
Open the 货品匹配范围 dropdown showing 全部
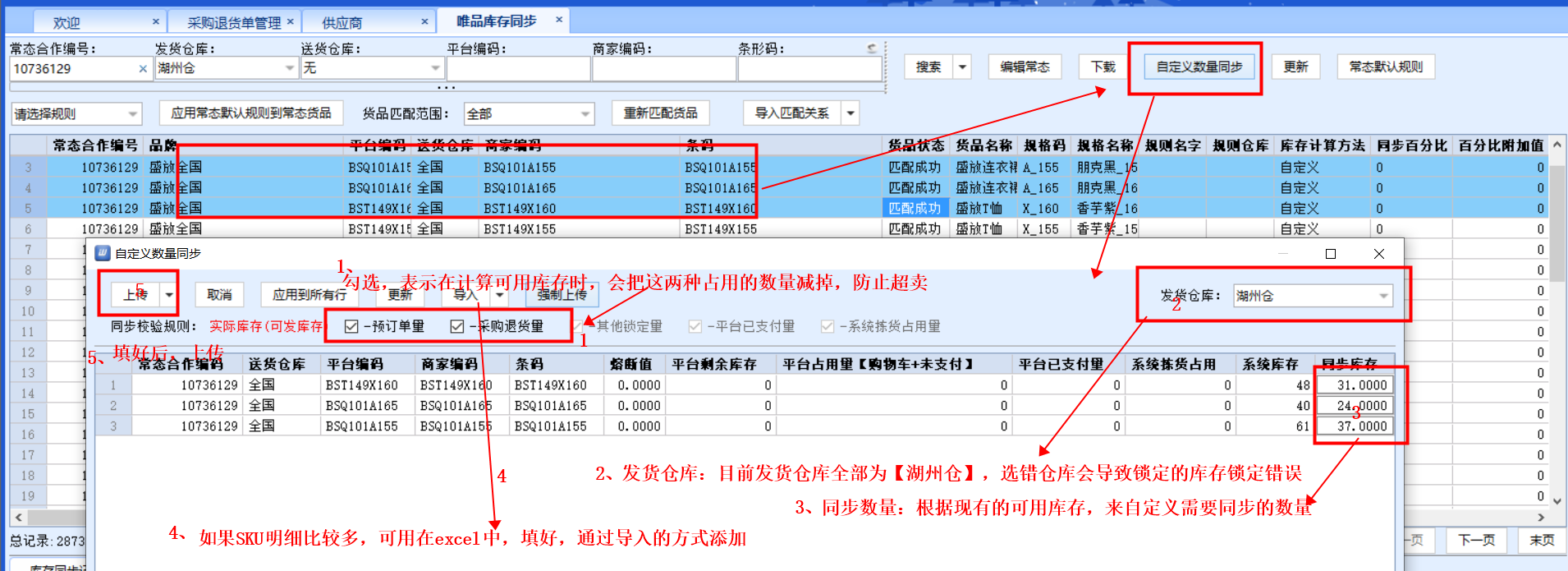[585, 114]
